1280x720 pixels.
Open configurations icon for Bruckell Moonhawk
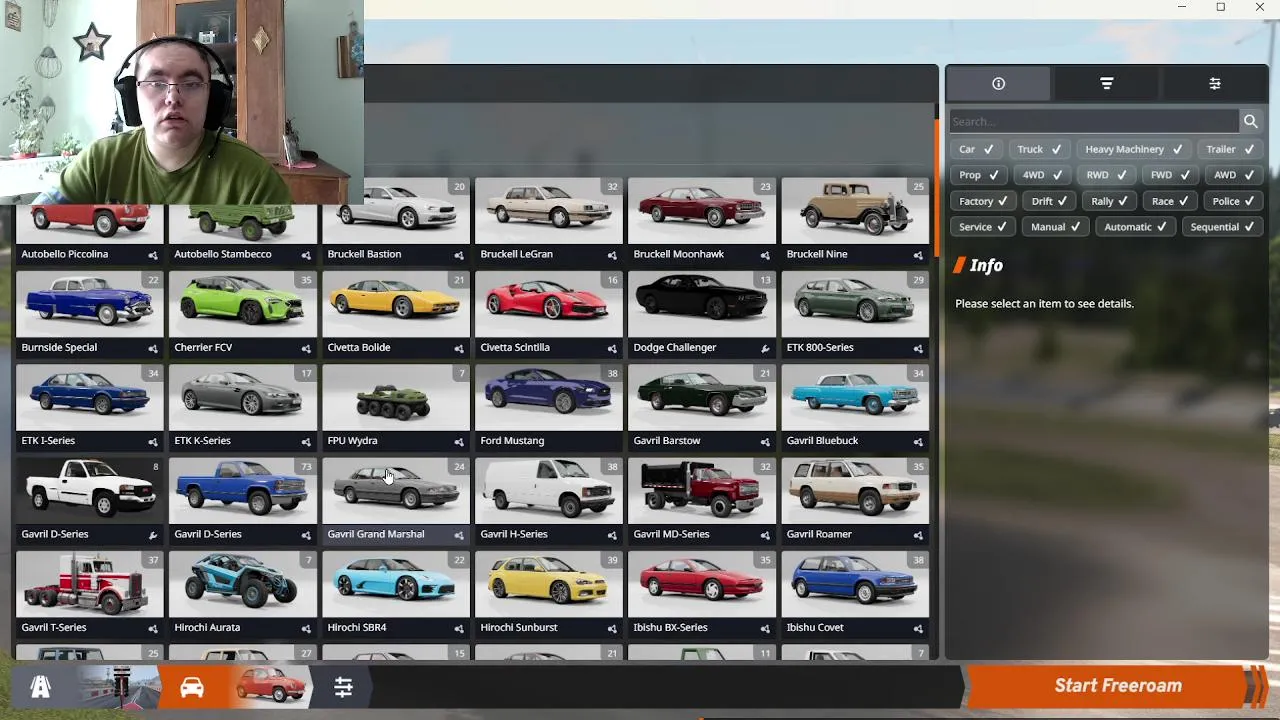pyautogui.click(x=765, y=255)
